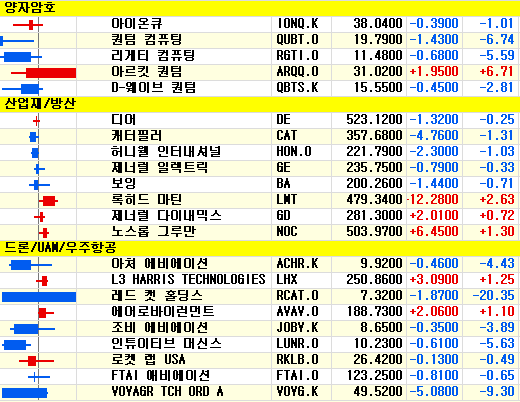Click 제너럴 다이내믹스 name

pos(166,216)
